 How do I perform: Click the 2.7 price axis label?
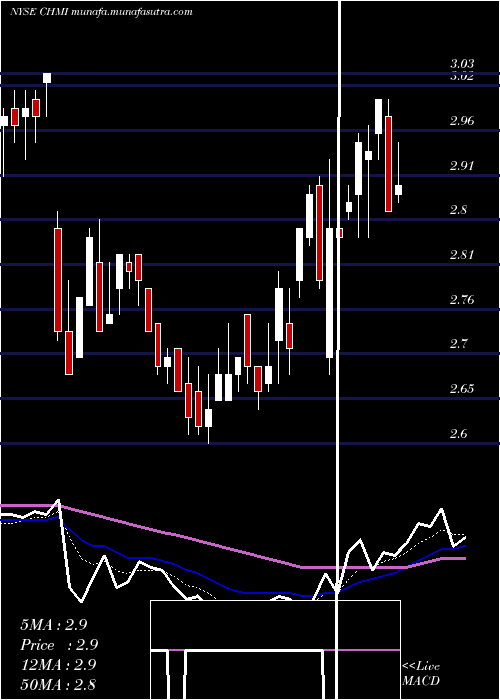pyautogui.click(x=459, y=344)
